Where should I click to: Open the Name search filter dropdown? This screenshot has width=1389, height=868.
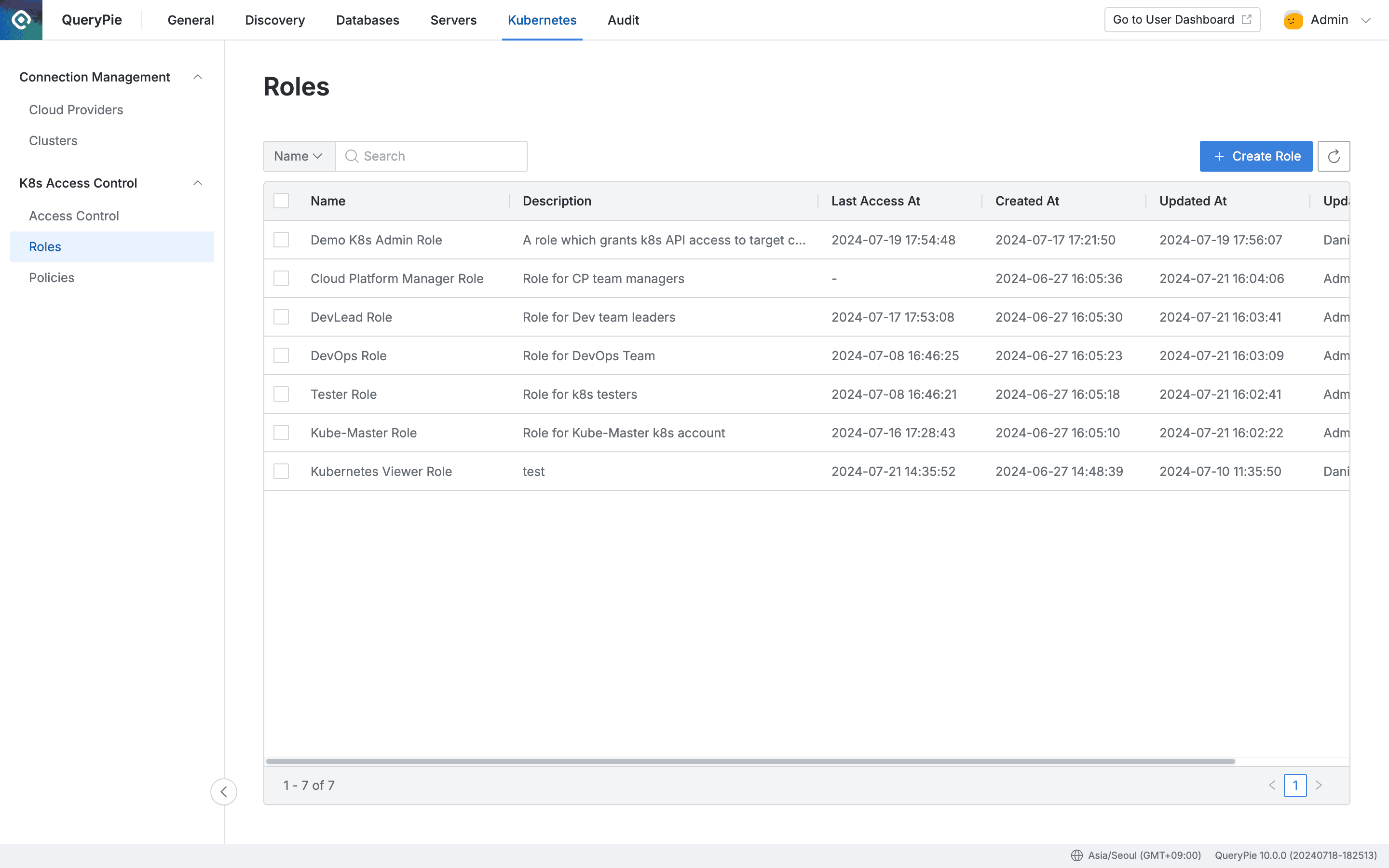pos(298,156)
